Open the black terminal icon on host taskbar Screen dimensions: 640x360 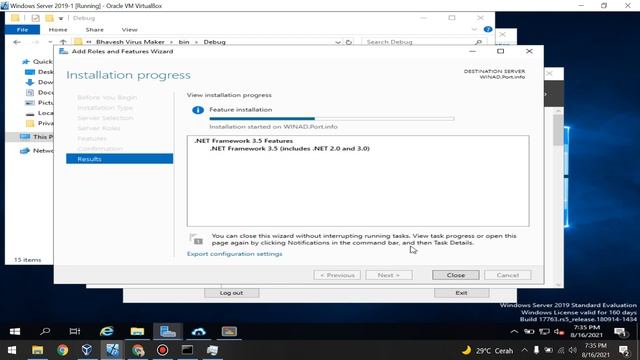(x=187, y=350)
